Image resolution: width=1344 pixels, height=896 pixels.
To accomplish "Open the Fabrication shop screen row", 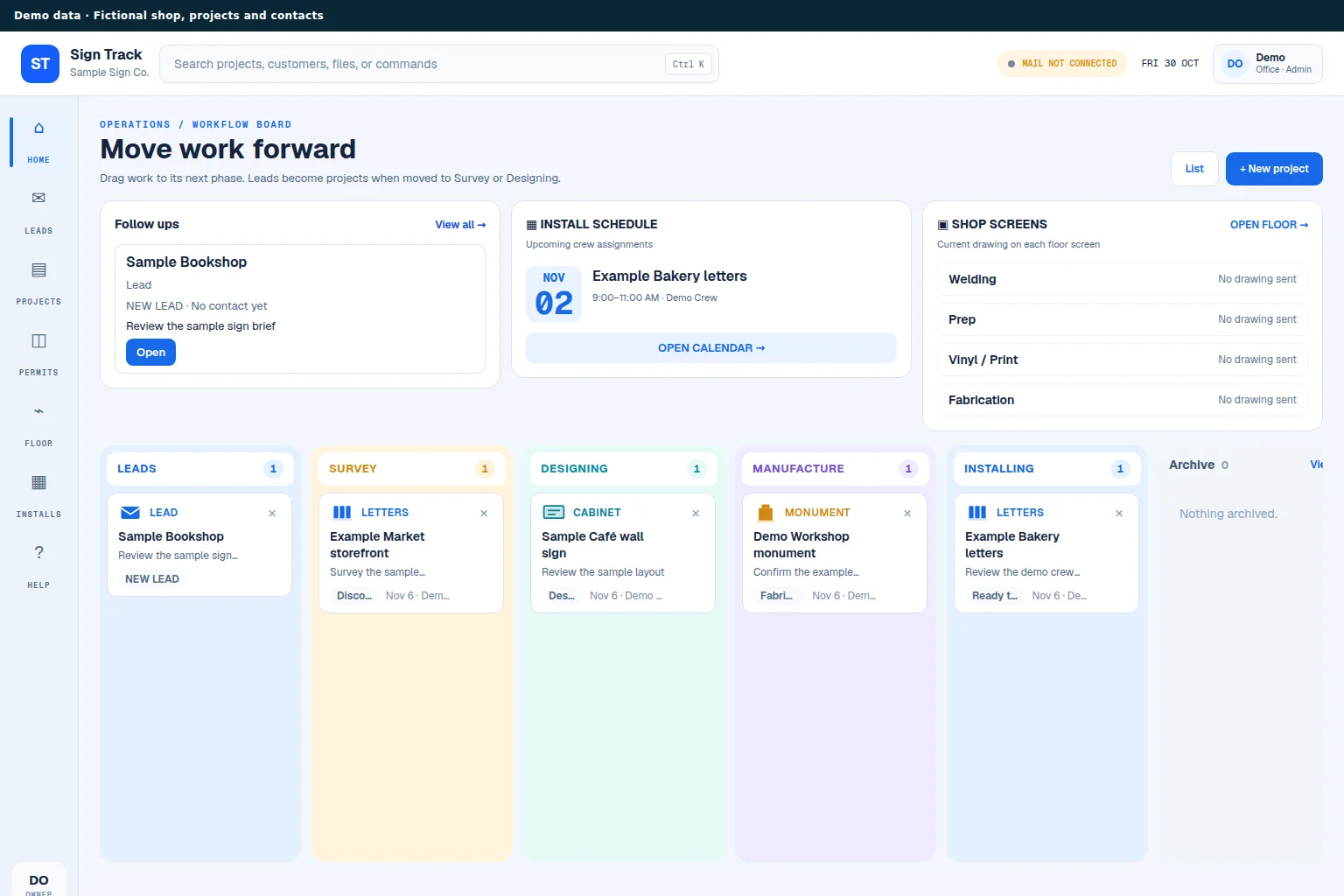I will tap(1123, 400).
